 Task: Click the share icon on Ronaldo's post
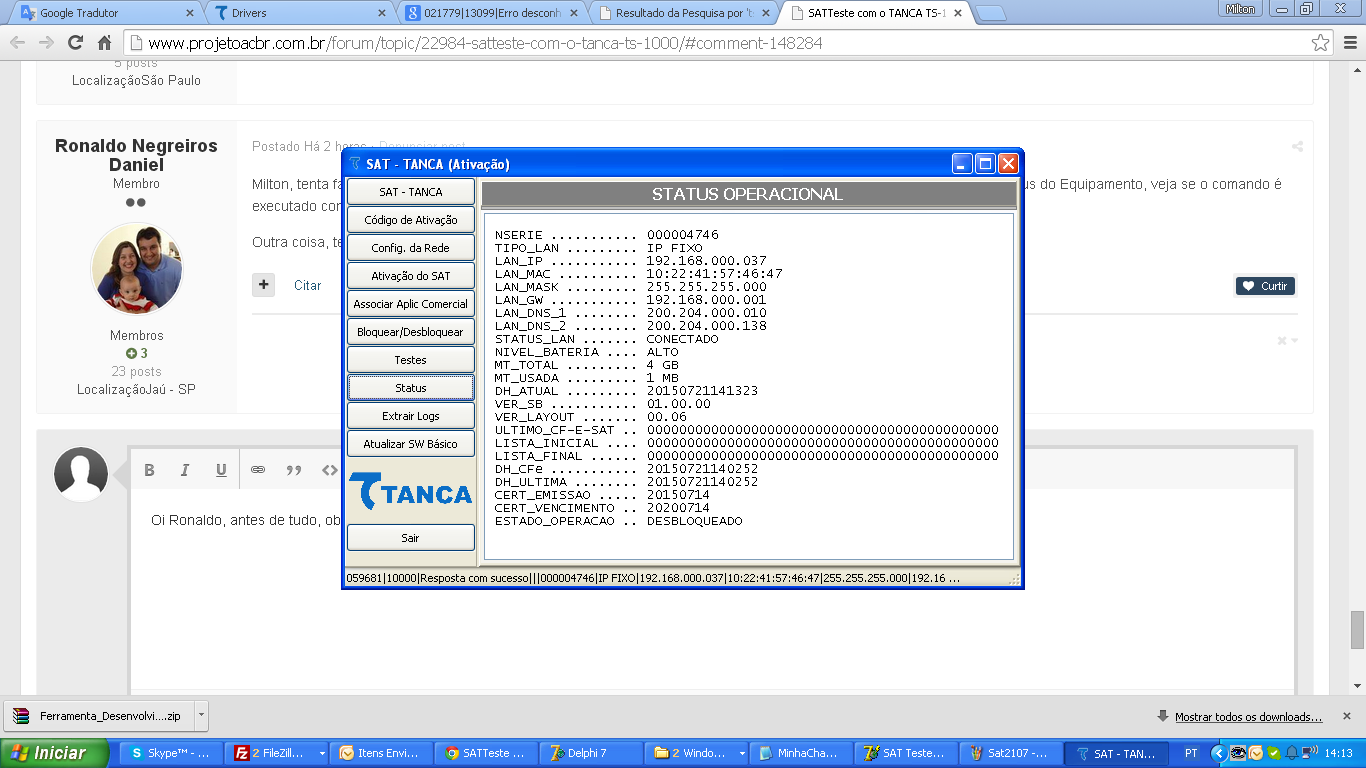point(1297,146)
